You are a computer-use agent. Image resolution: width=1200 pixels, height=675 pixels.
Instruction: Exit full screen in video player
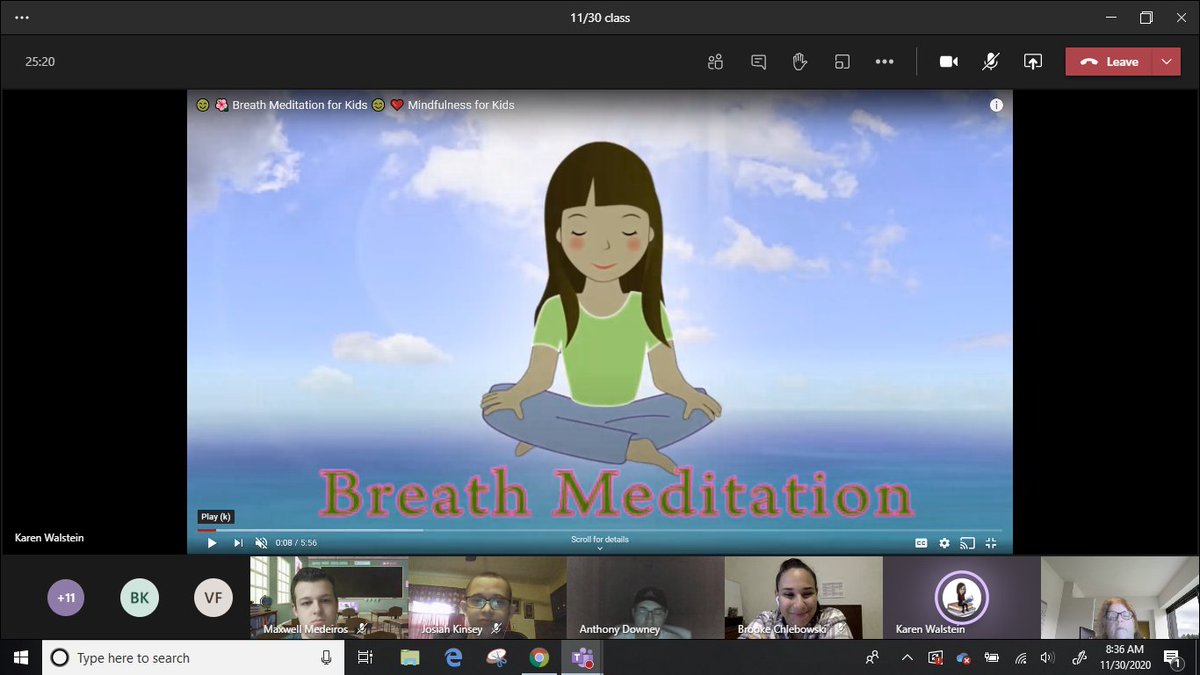pos(991,543)
